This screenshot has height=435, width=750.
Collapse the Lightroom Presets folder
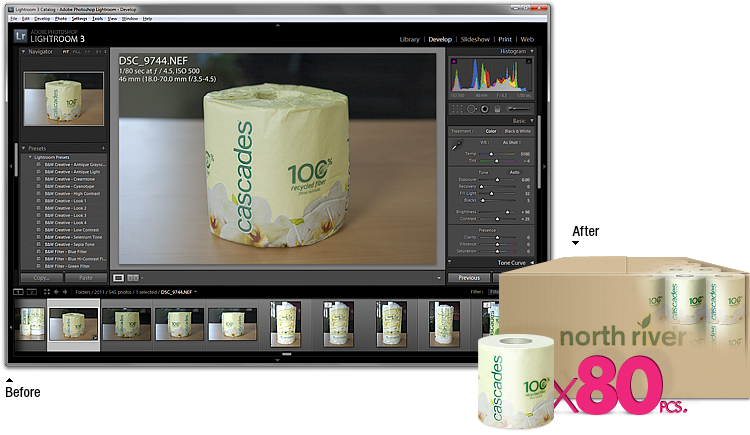pyautogui.click(x=29, y=157)
